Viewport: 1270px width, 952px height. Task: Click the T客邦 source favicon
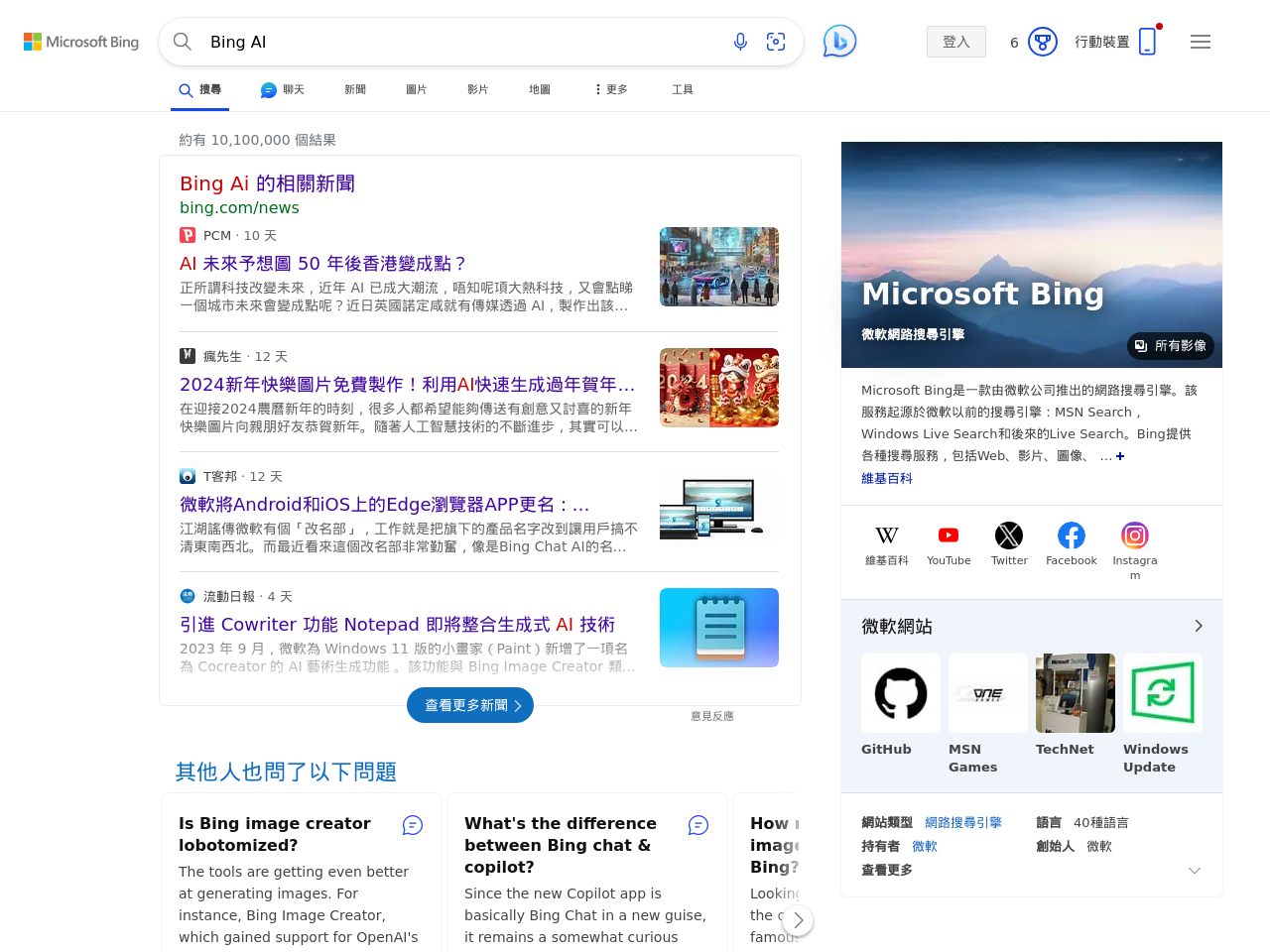click(x=188, y=476)
